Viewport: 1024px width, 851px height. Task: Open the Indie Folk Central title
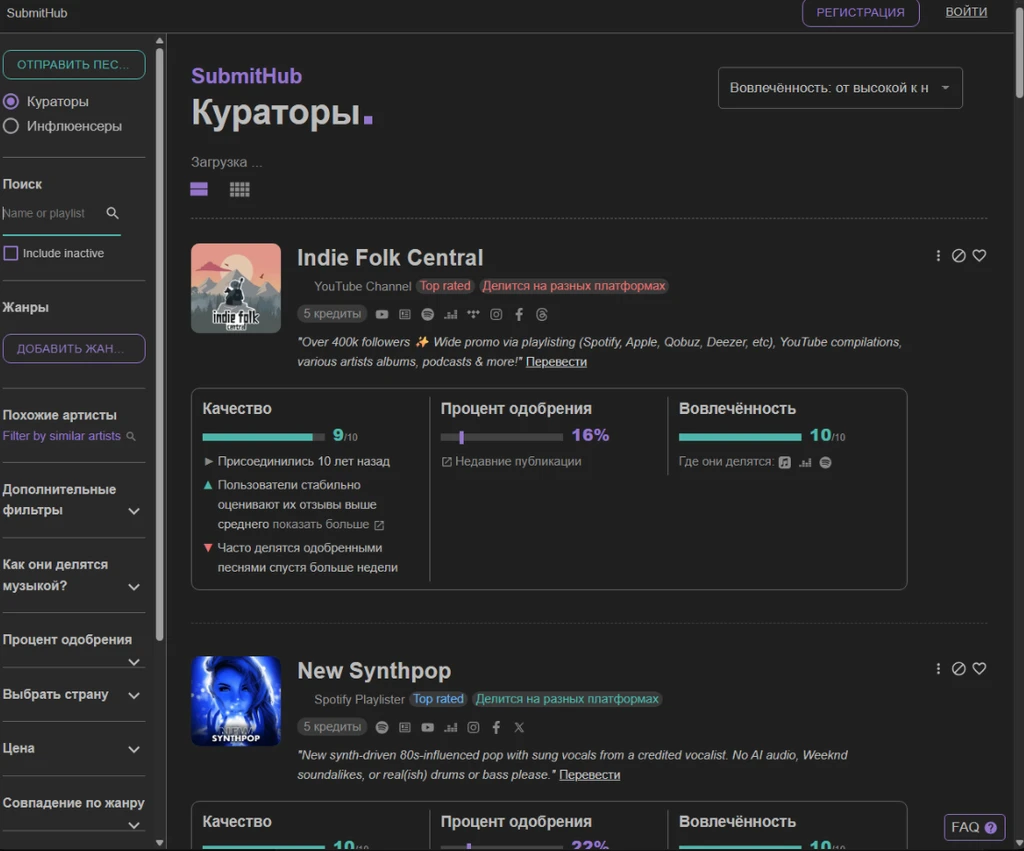pyautogui.click(x=390, y=257)
